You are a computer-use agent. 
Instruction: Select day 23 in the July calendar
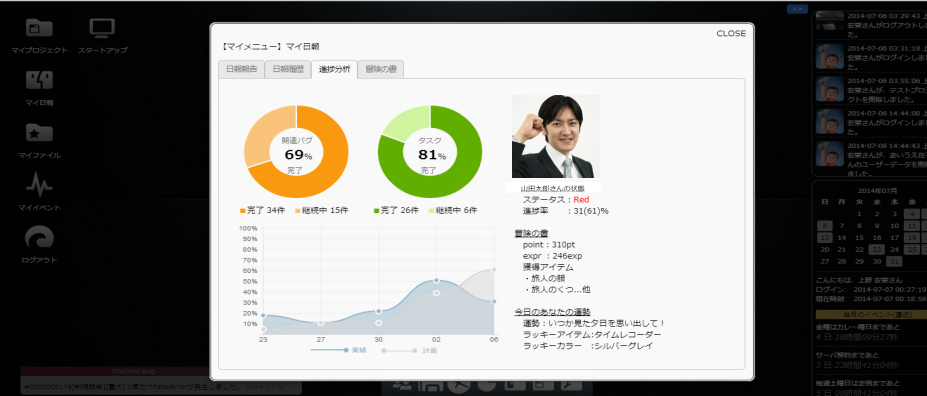point(875,250)
